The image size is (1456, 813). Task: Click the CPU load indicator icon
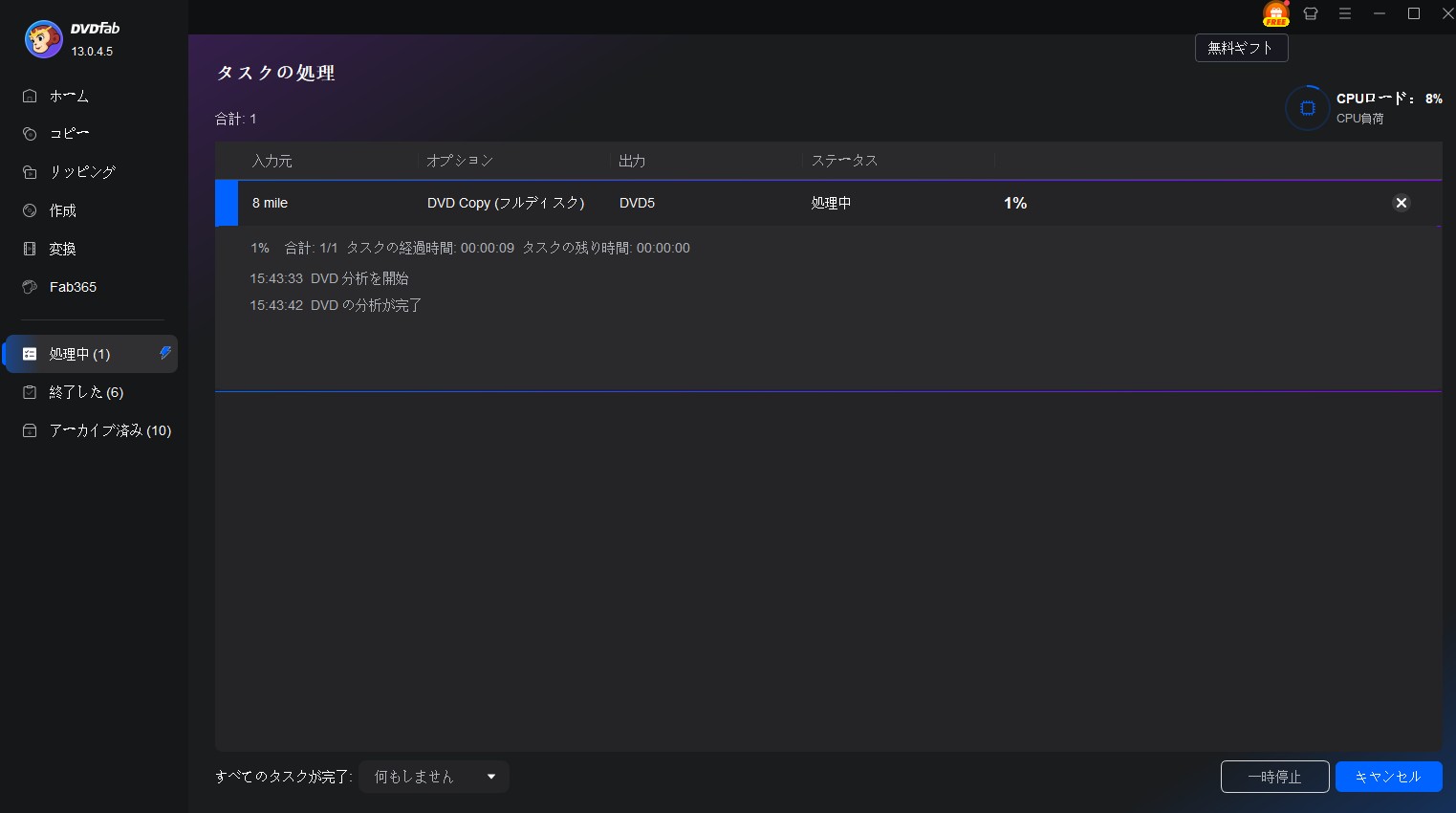click(1307, 108)
